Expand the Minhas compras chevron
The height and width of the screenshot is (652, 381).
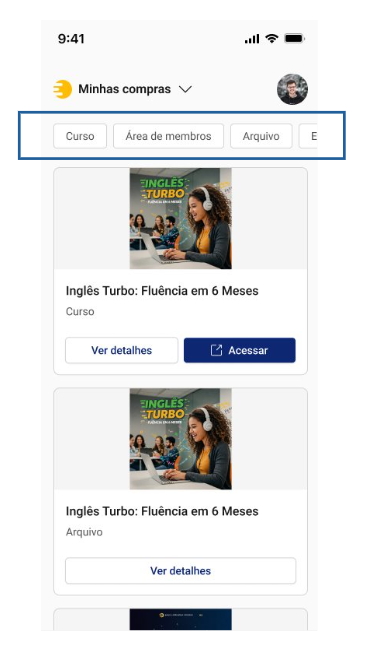[185, 89]
